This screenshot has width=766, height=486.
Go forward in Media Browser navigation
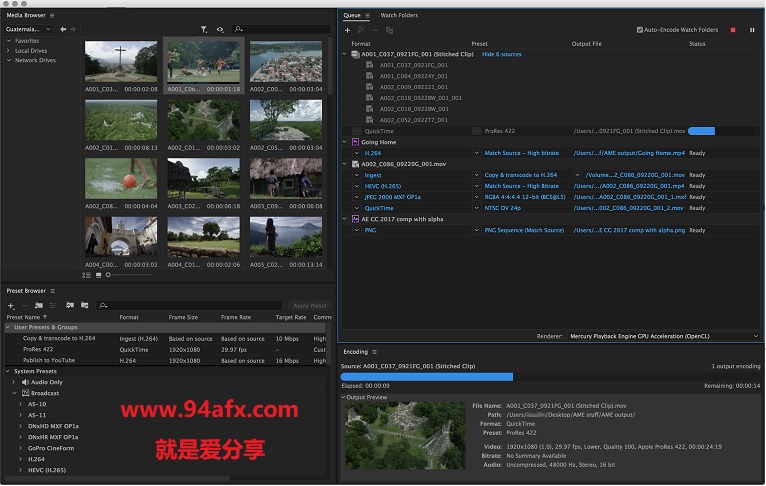[x=73, y=29]
